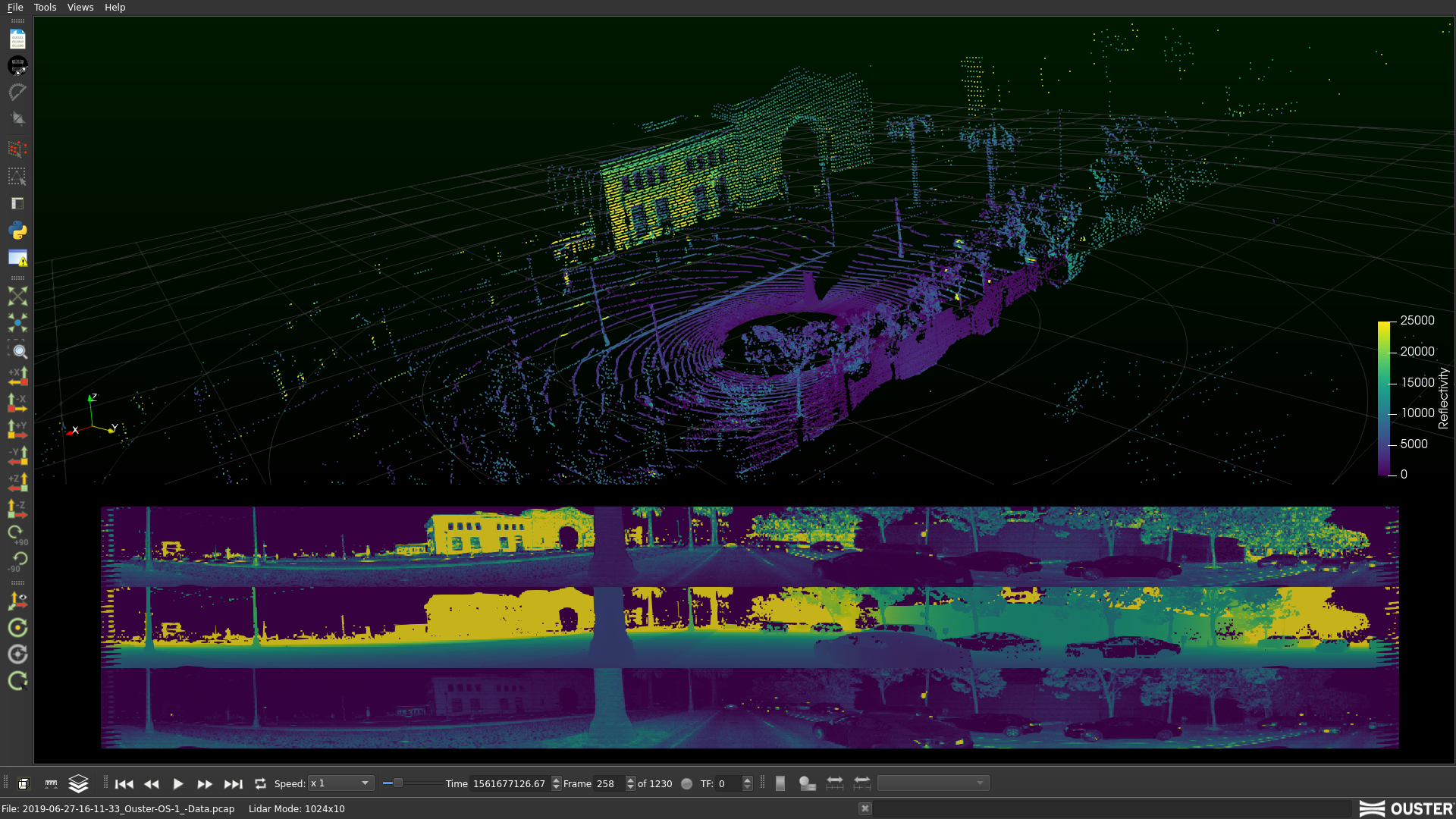Expand the empty combo box in the bottom toolbar

(933, 783)
